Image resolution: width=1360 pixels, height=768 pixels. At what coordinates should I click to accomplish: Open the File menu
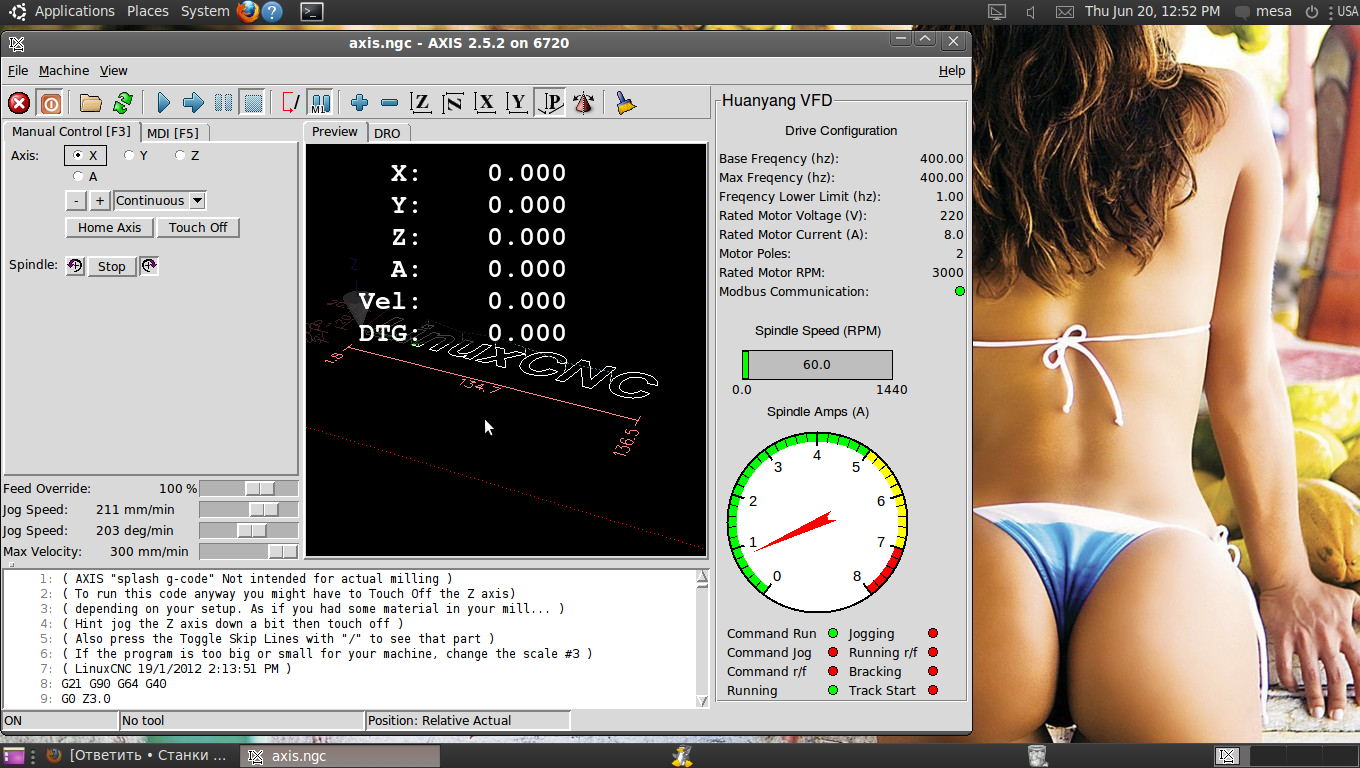point(18,71)
